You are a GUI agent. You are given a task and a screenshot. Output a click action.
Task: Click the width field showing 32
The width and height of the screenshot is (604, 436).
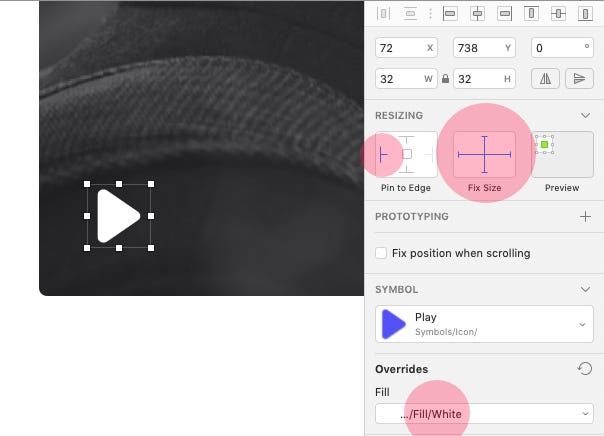(406, 79)
